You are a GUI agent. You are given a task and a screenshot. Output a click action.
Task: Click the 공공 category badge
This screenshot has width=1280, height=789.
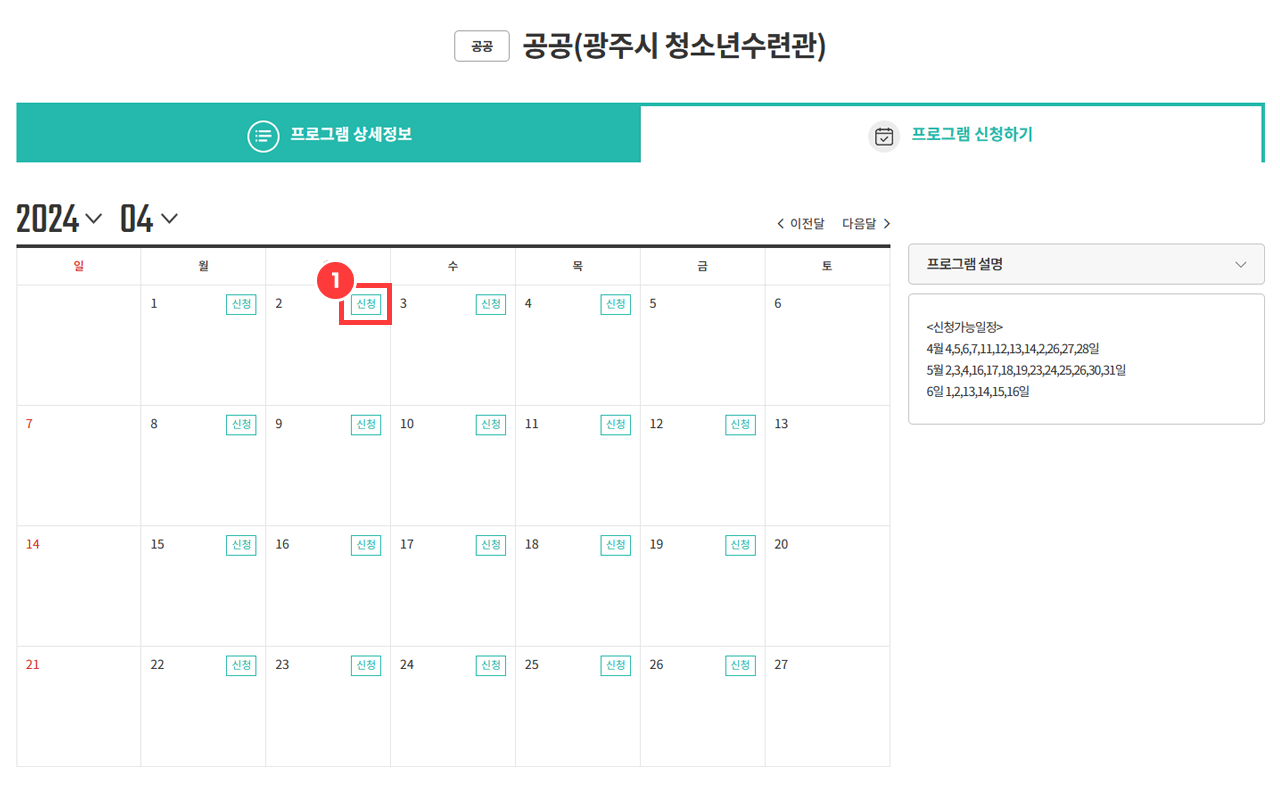click(x=482, y=46)
